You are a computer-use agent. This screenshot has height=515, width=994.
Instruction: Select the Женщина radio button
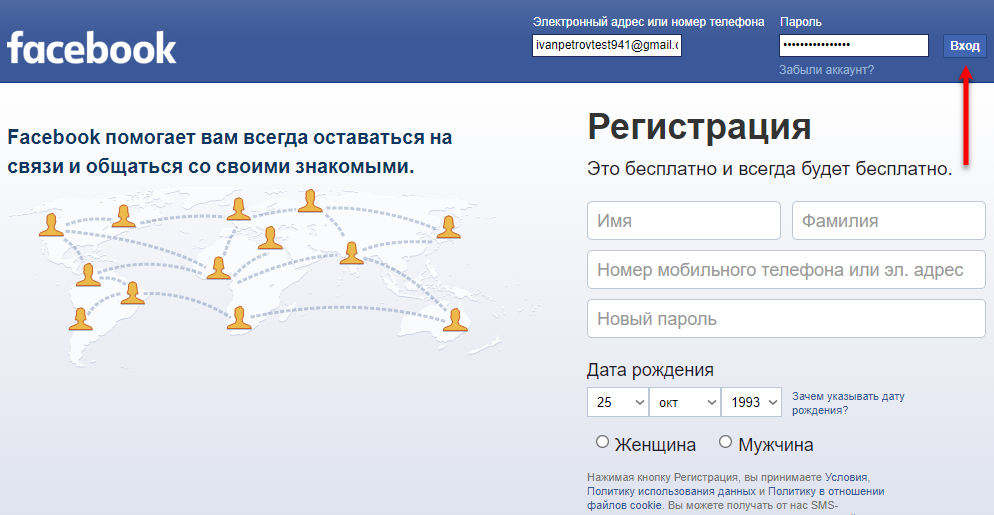[x=602, y=442]
